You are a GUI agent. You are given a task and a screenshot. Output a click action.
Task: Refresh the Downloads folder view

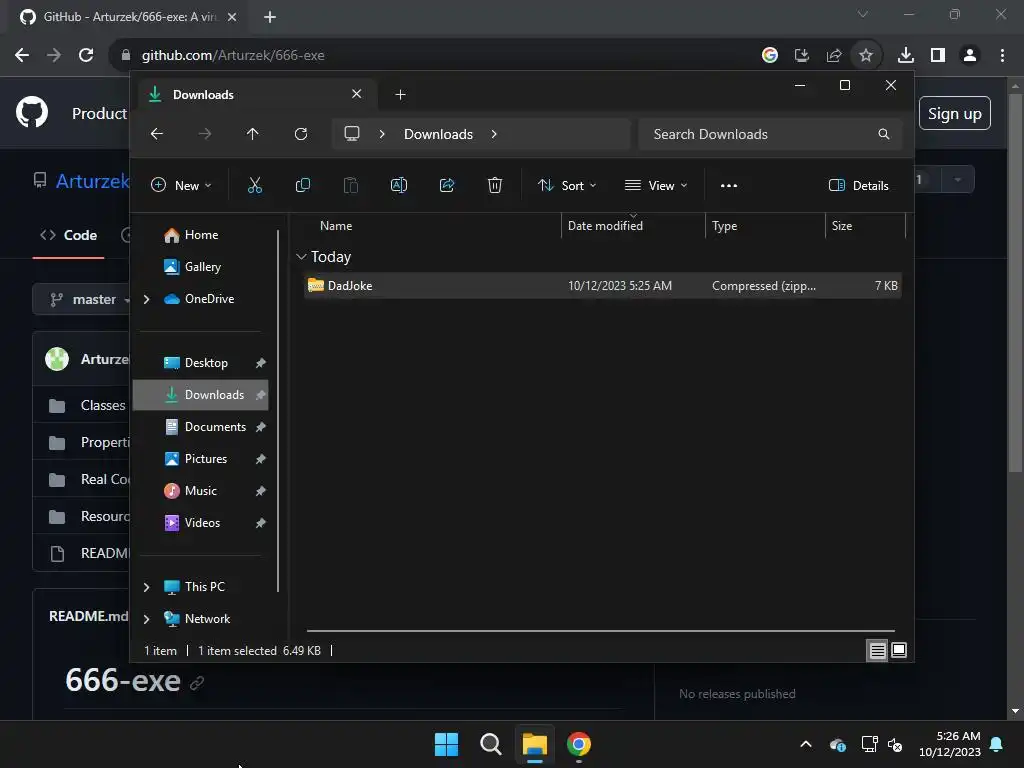pyautogui.click(x=300, y=134)
